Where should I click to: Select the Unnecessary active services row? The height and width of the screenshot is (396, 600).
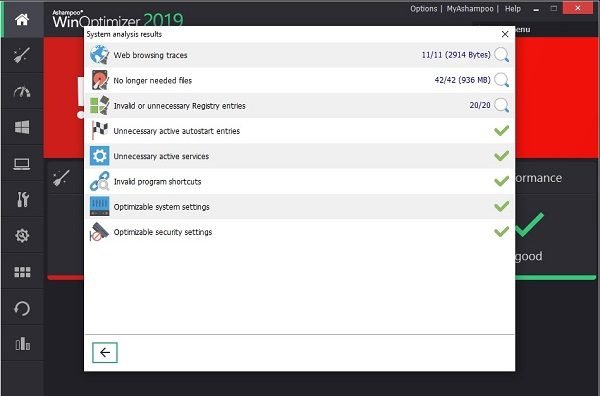(299, 156)
